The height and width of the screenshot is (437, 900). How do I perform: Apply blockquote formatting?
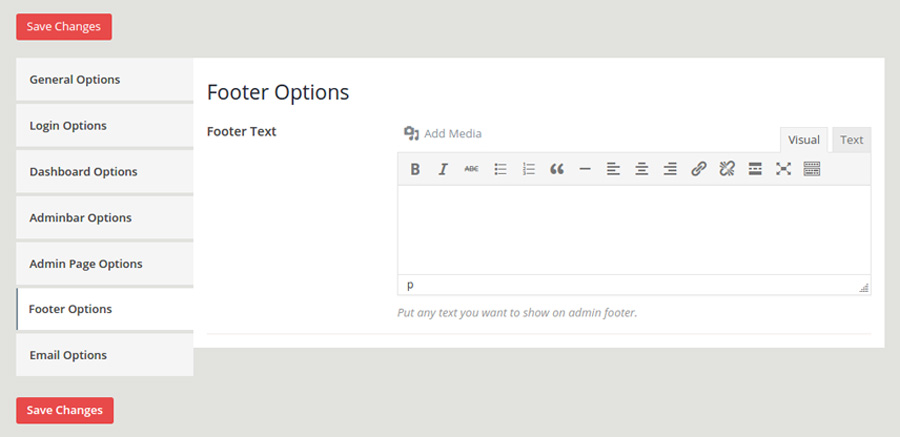click(x=557, y=169)
